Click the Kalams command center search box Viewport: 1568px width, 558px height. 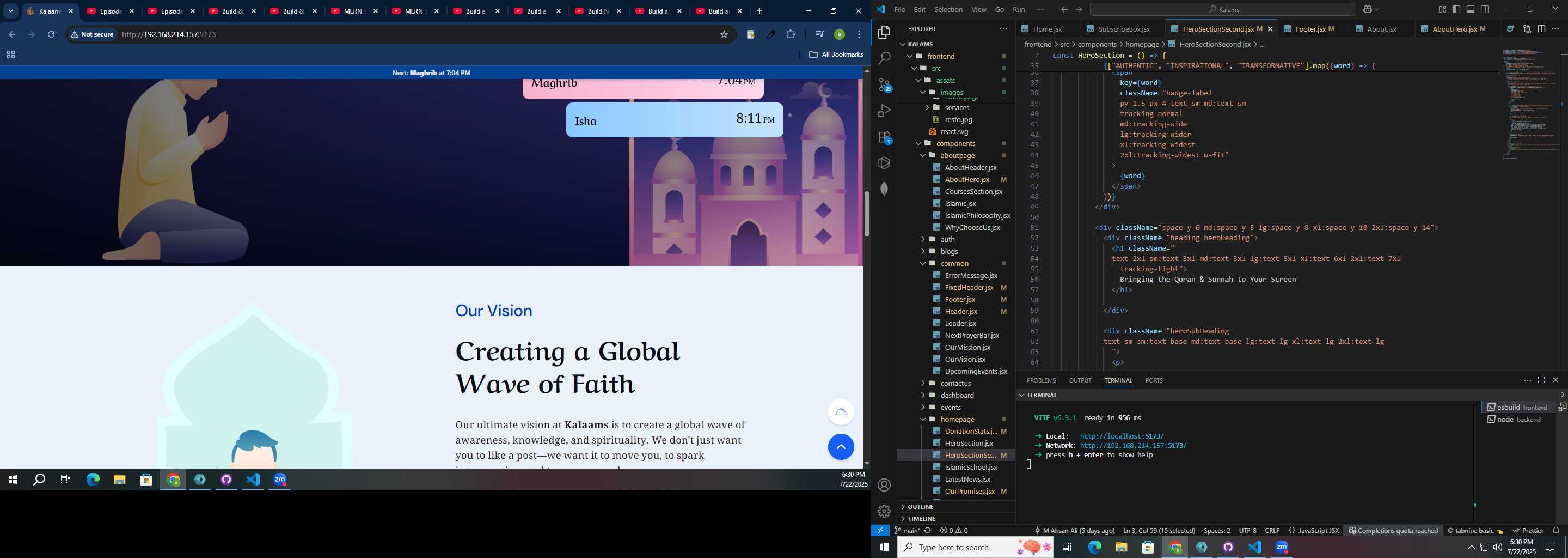pos(1222,10)
